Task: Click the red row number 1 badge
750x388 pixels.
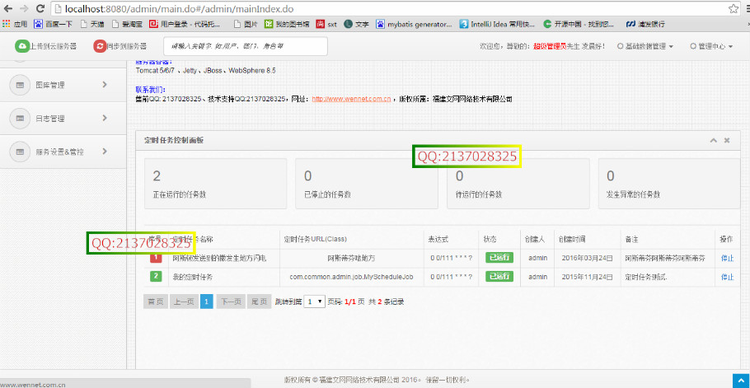Action: [156, 258]
